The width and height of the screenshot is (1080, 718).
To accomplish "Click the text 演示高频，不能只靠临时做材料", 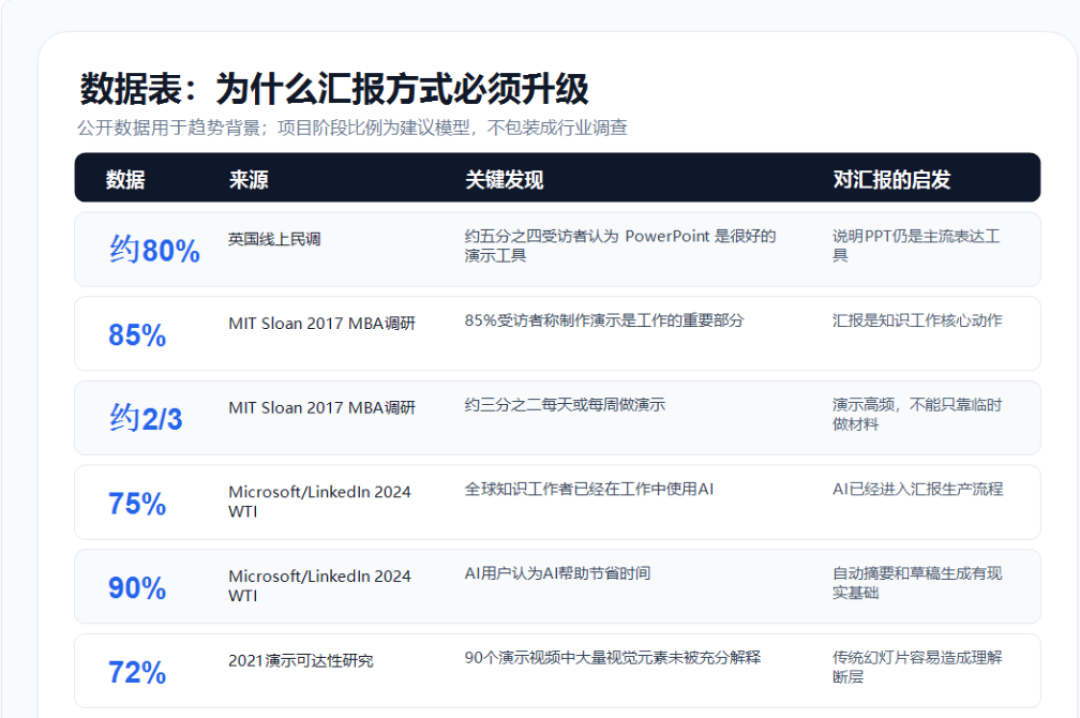I will (917, 414).
